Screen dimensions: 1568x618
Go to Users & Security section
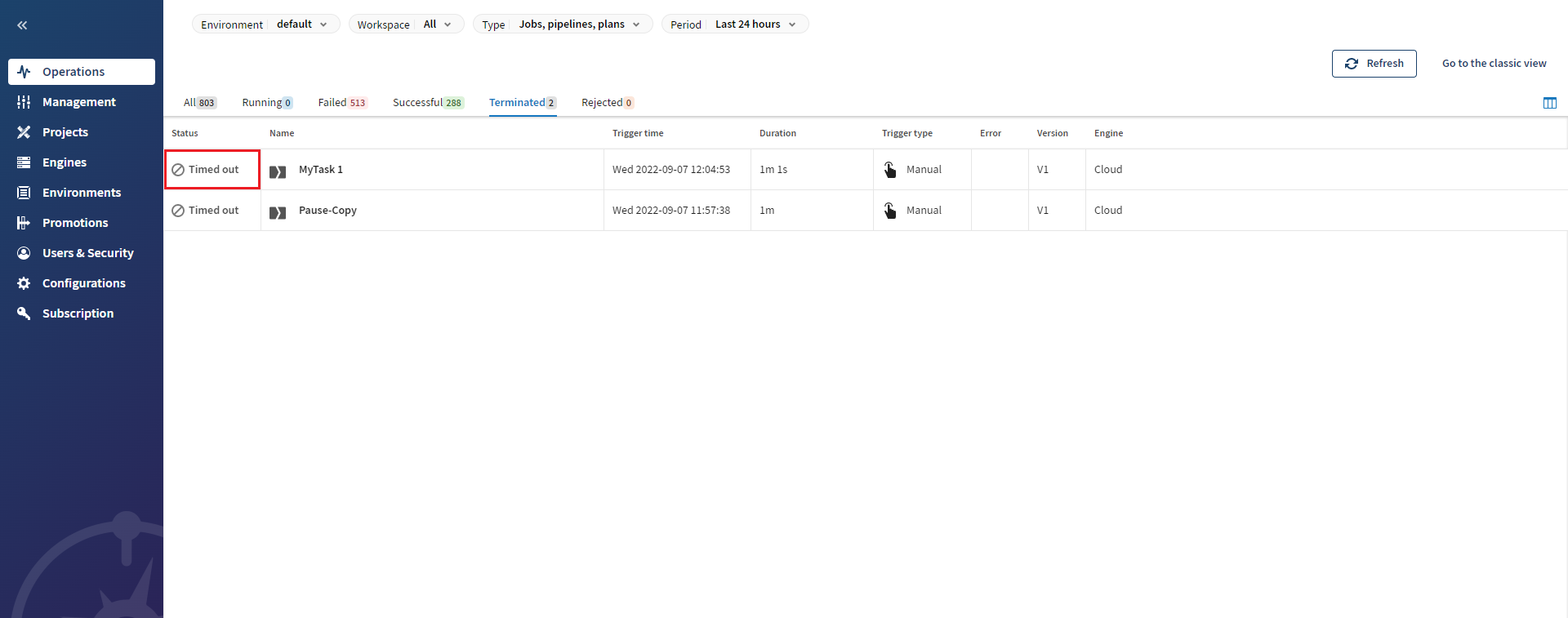(87, 253)
